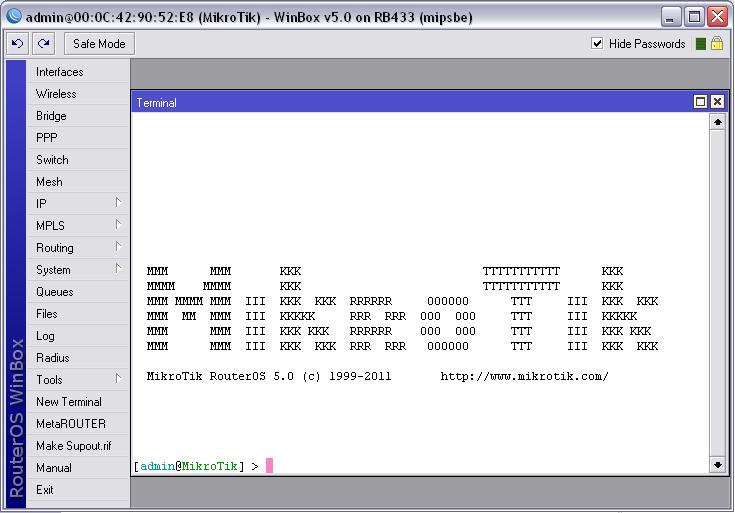The width and height of the screenshot is (735, 513).
Task: Open the Interfaces menu item
Action: (78, 72)
